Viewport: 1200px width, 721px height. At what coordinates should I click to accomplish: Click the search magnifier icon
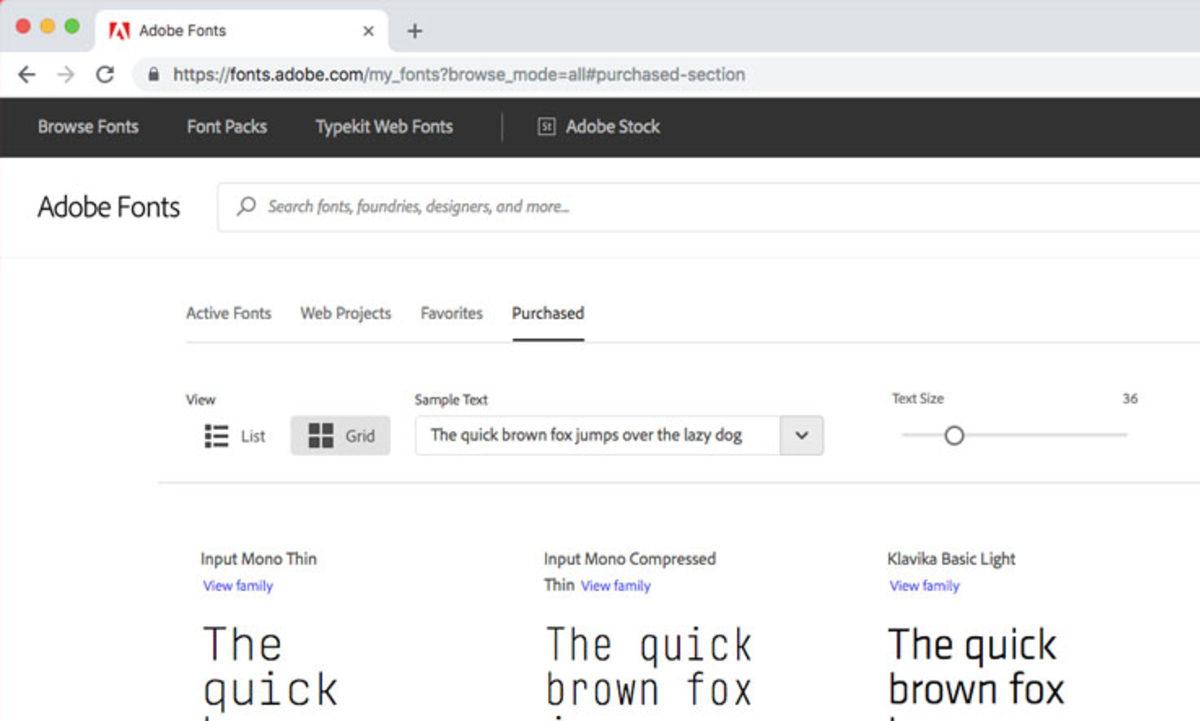246,207
